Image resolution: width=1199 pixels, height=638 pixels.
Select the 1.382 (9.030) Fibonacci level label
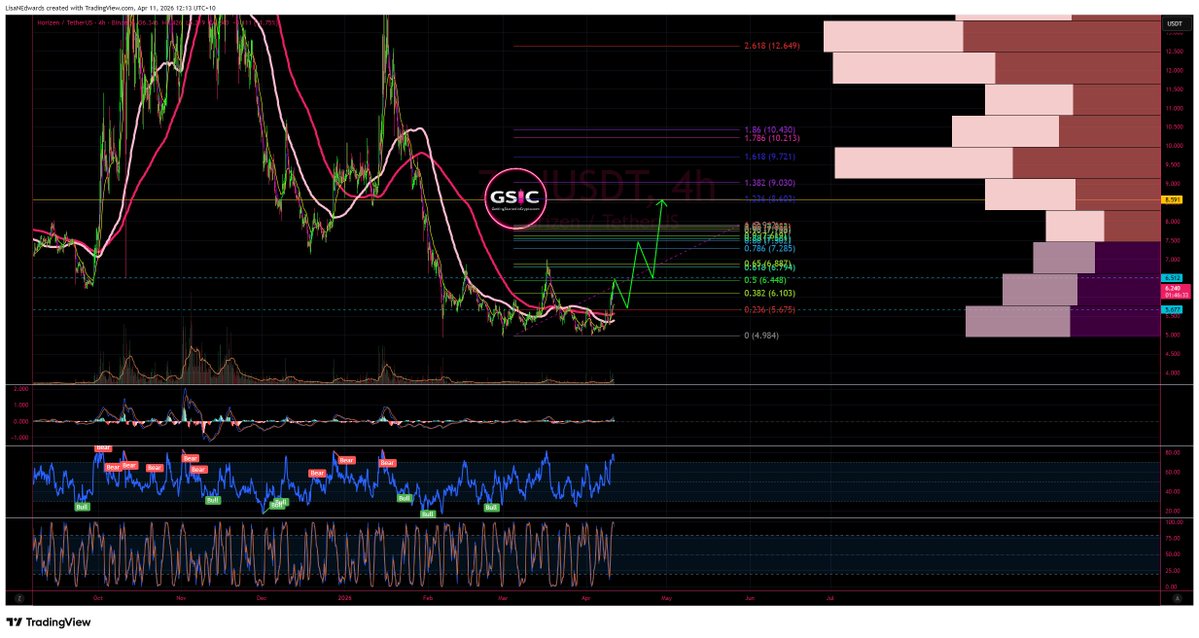[769, 184]
